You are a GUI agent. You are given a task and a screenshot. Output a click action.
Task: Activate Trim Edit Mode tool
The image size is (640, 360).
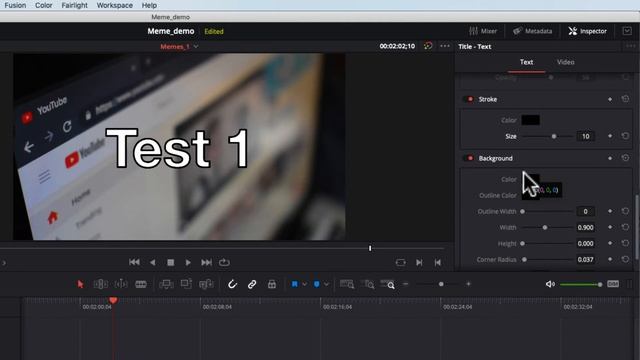click(x=100, y=284)
